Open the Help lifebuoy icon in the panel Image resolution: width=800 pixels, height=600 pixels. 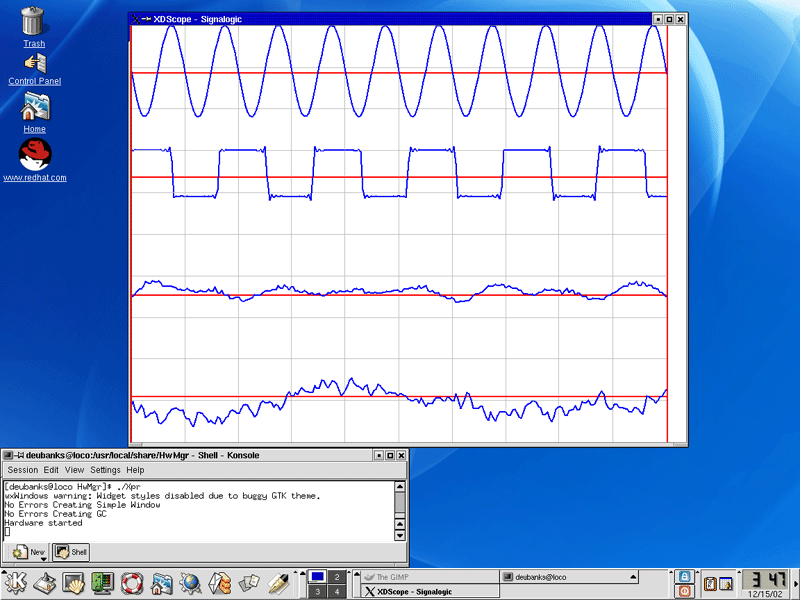click(x=132, y=584)
